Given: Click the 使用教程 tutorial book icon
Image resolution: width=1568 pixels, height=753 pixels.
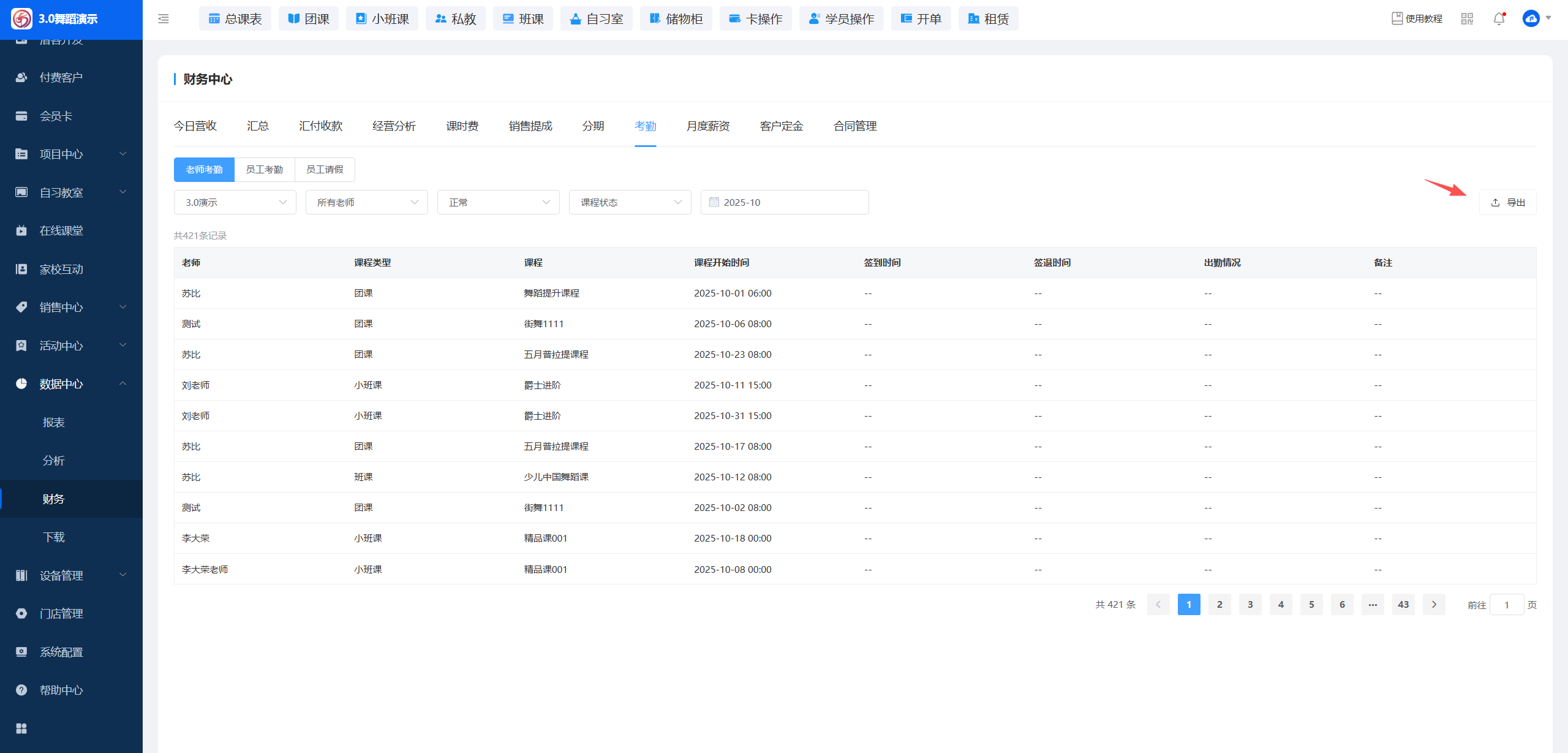Looking at the screenshot, I should (1397, 19).
